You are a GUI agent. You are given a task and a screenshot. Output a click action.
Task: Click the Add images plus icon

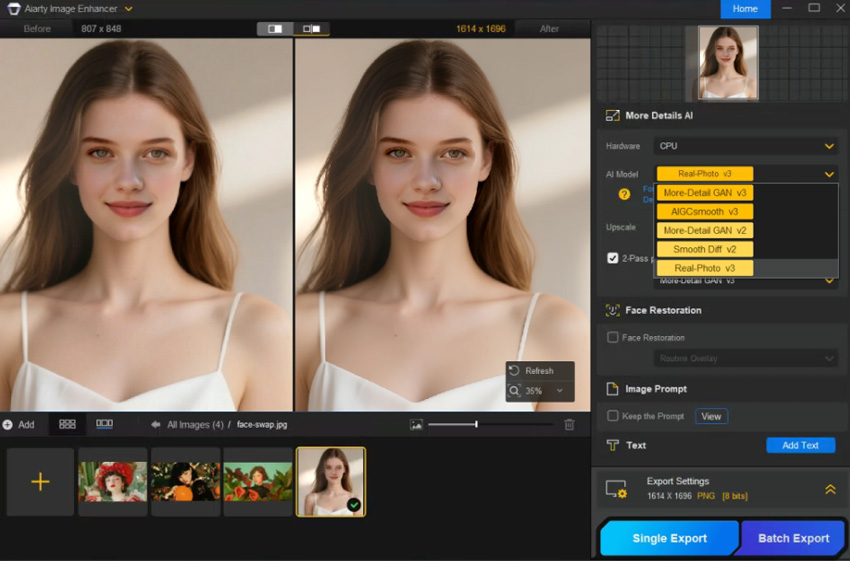pos(8,424)
